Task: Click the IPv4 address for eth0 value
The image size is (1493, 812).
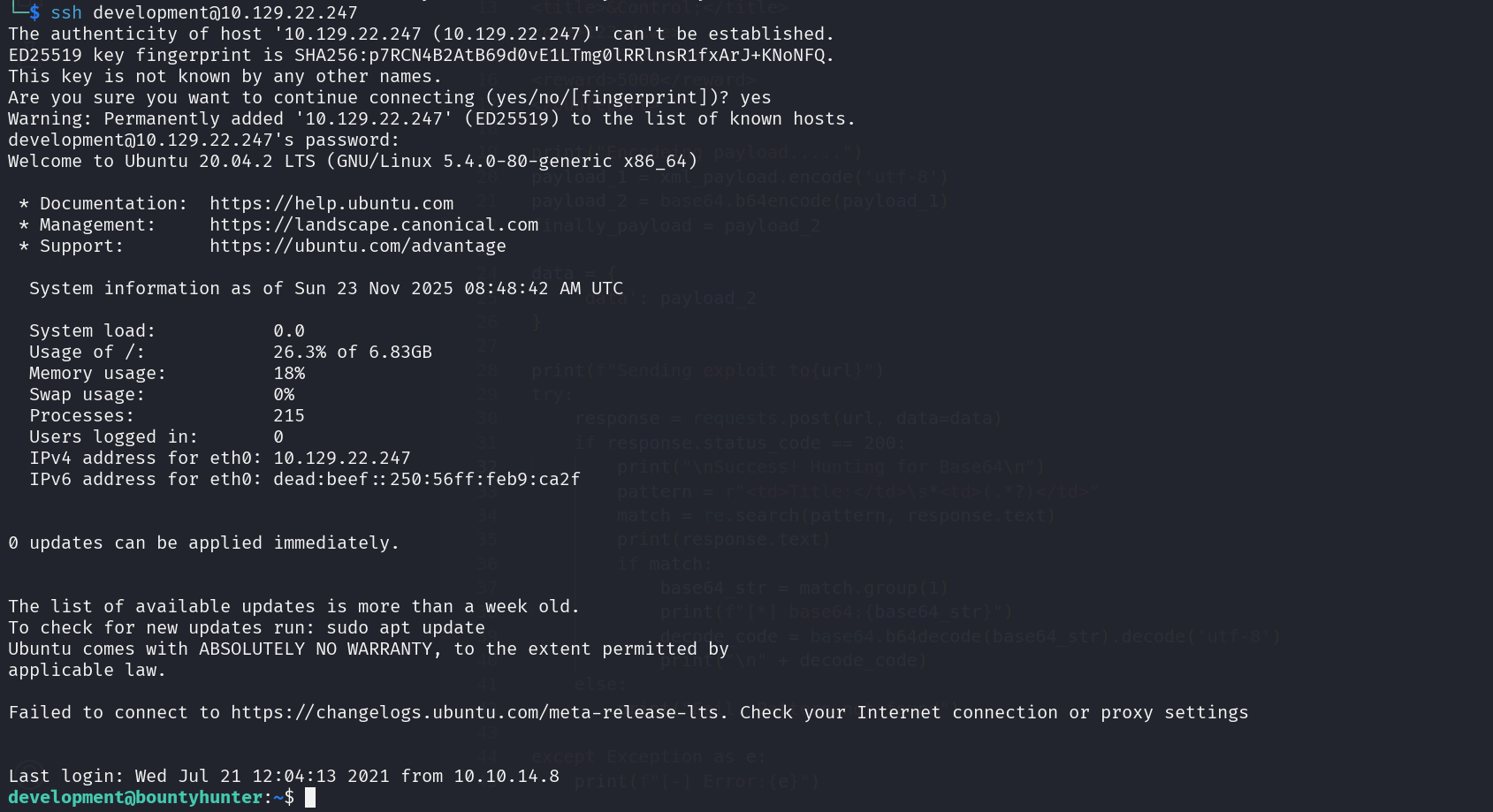Action: click(x=342, y=459)
